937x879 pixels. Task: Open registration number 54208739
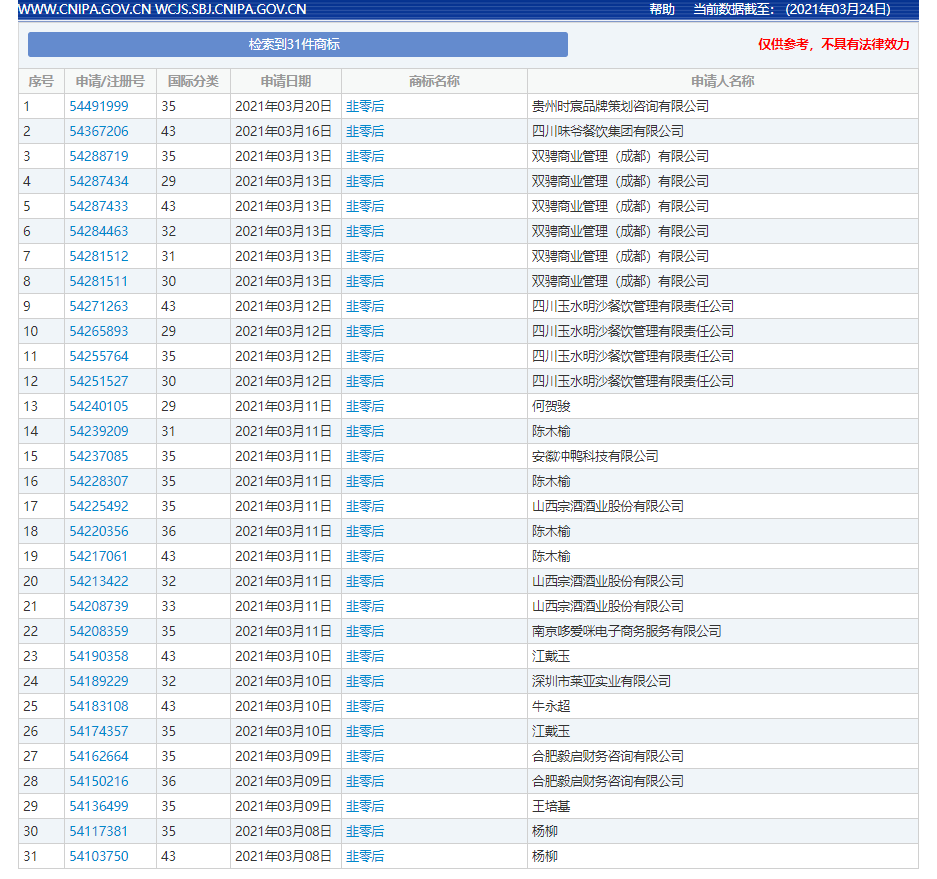click(x=99, y=607)
